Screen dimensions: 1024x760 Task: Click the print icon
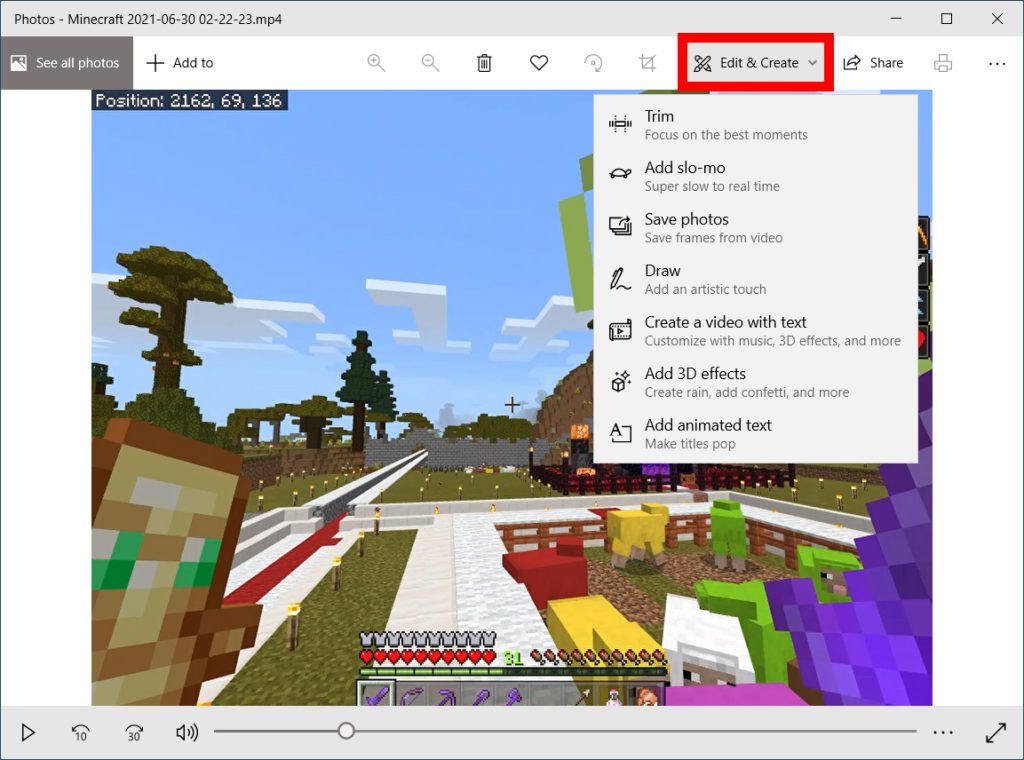(x=942, y=63)
